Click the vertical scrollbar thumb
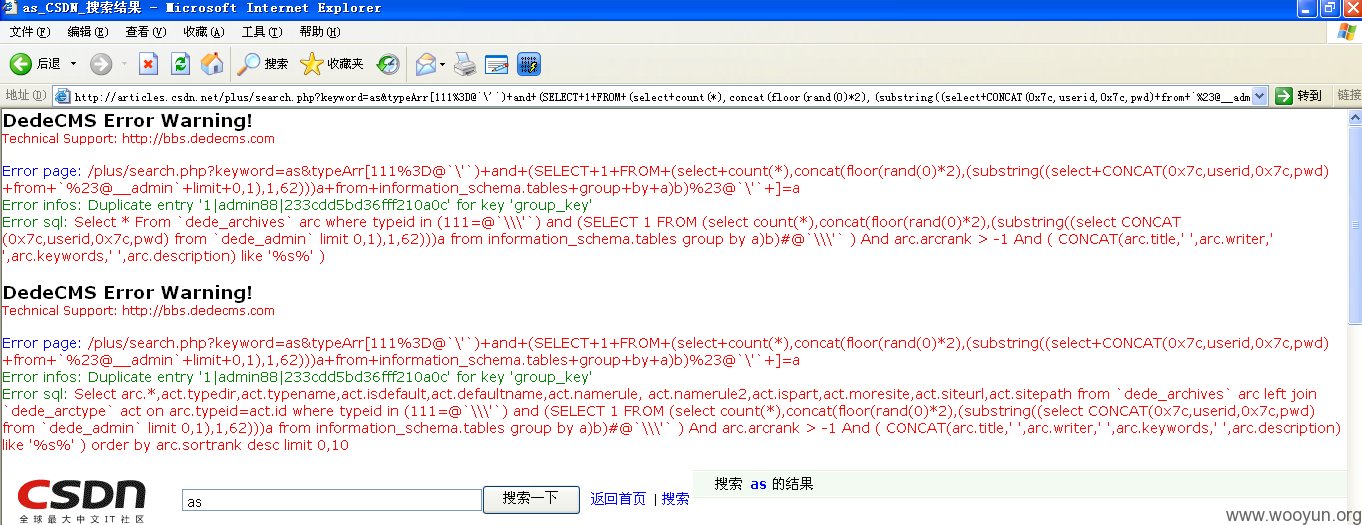1362x525 pixels. coord(1354,225)
